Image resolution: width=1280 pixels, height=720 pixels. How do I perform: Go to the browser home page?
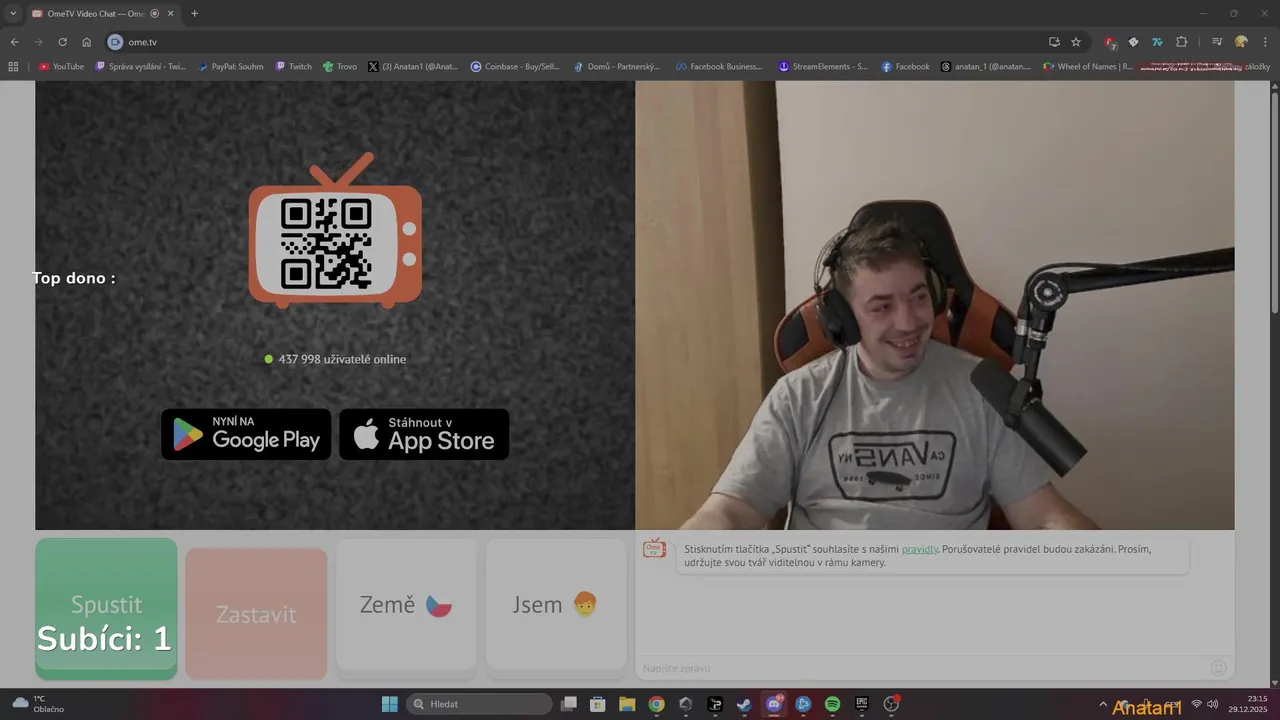coord(87,42)
